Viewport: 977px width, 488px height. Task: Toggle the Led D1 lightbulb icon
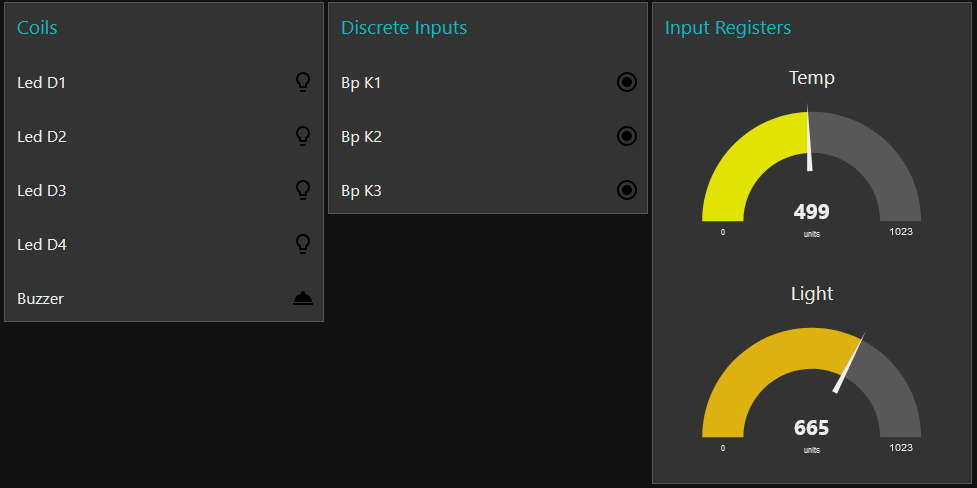303,82
